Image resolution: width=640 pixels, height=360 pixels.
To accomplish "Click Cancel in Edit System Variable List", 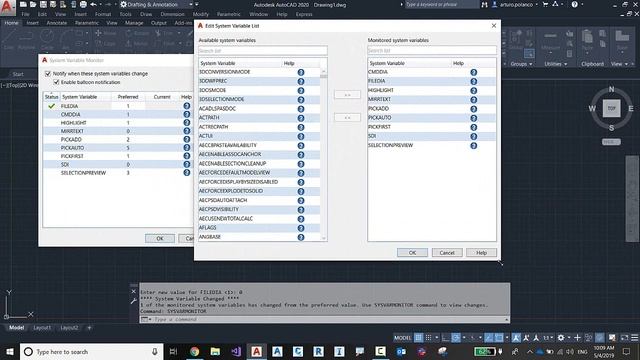I will point(447,253).
